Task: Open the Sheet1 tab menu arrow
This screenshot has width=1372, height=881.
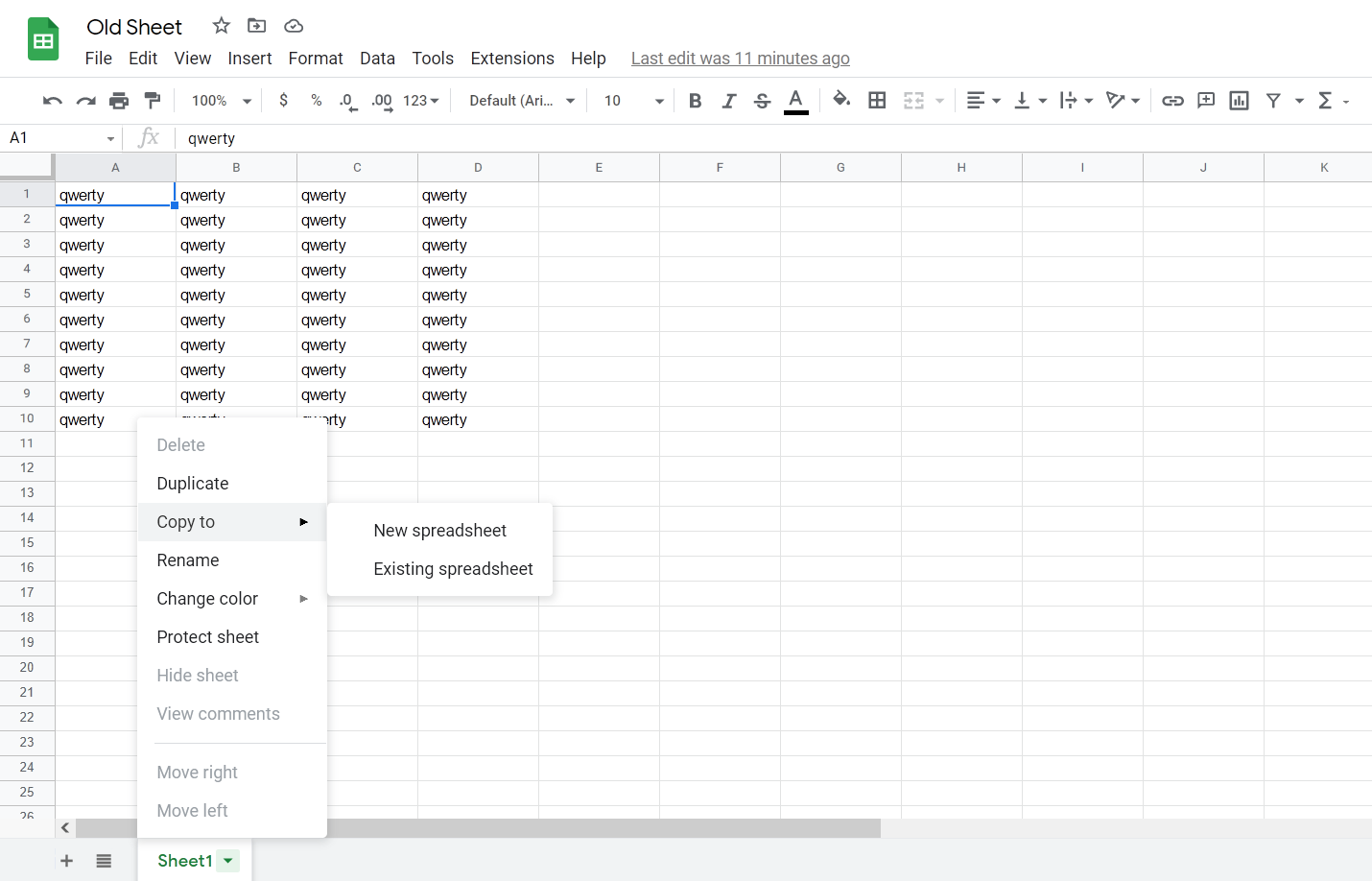Action: [x=228, y=861]
